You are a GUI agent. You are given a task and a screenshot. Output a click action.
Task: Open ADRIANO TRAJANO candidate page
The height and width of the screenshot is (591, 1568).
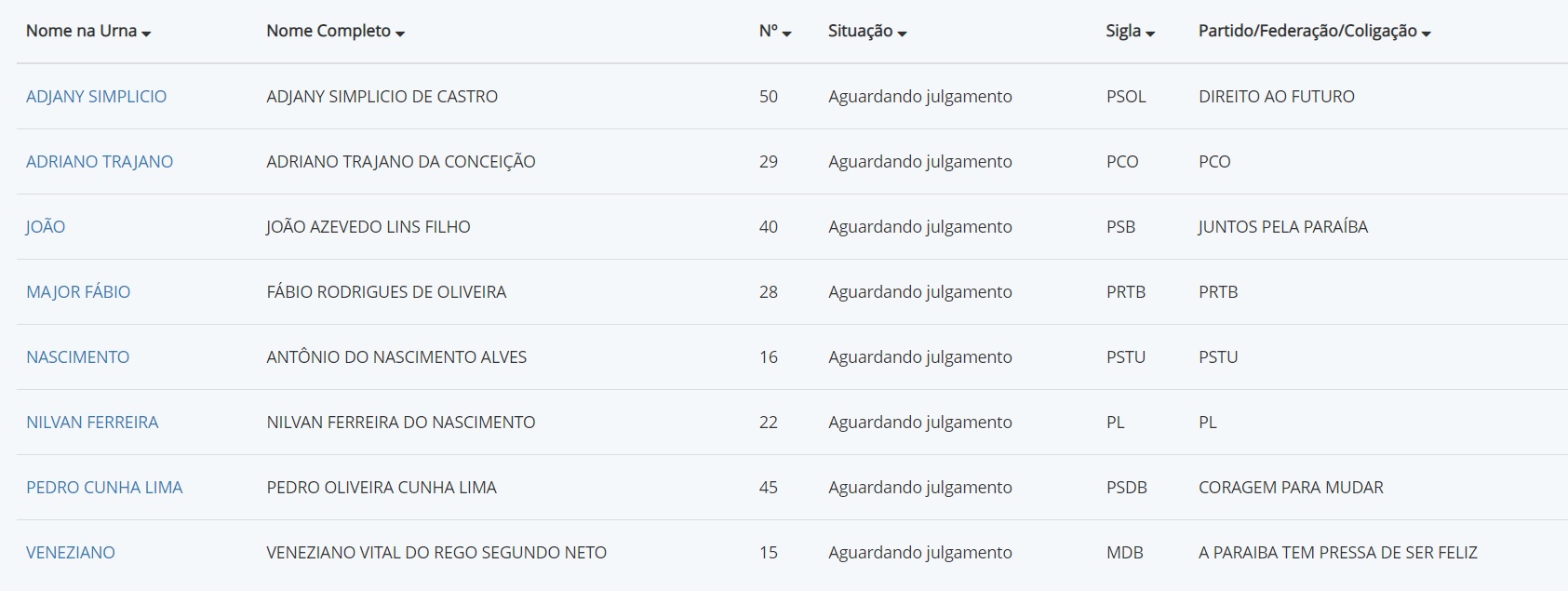click(x=100, y=162)
